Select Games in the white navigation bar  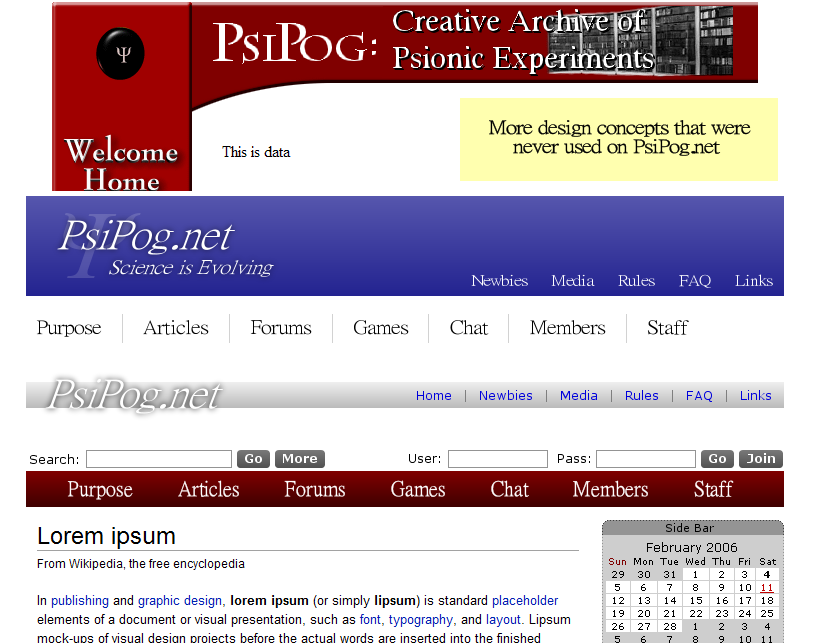[x=381, y=328]
